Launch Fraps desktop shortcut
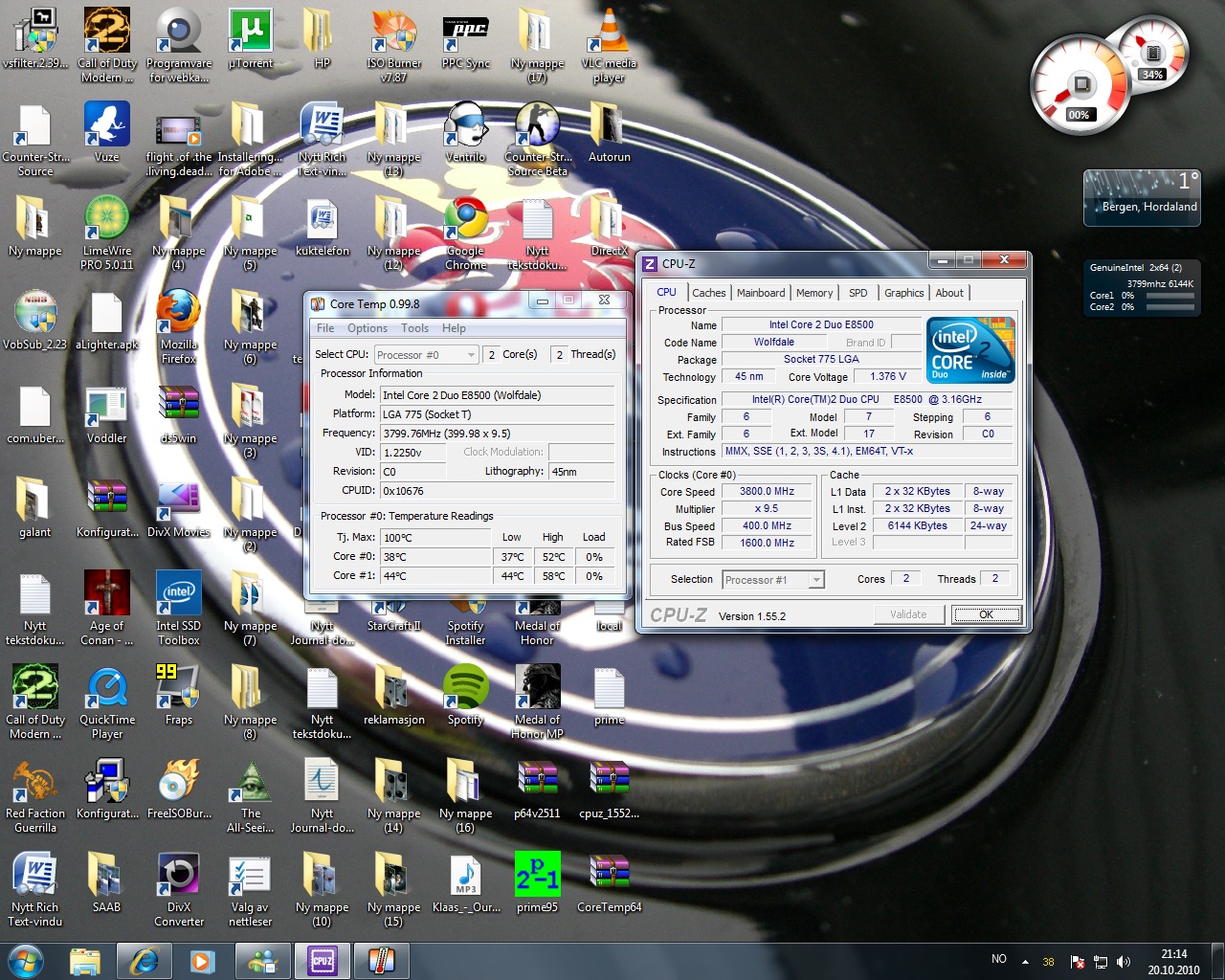 pyautogui.click(x=179, y=695)
